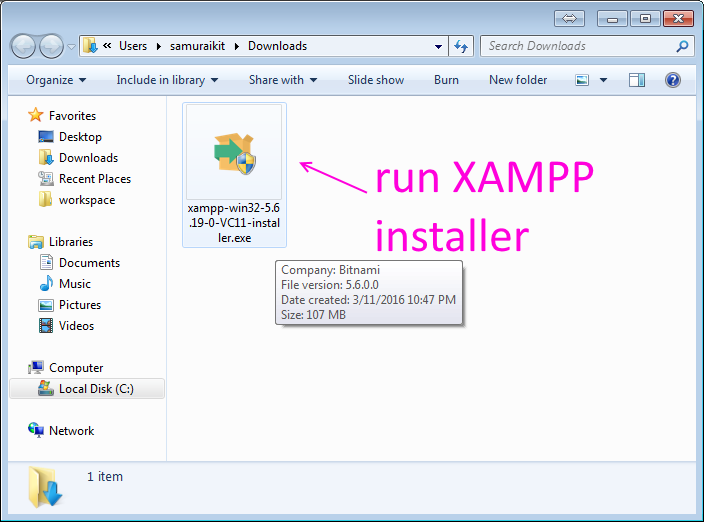Image resolution: width=704 pixels, height=522 pixels.
Task: Select Documents library
Action: [89, 263]
